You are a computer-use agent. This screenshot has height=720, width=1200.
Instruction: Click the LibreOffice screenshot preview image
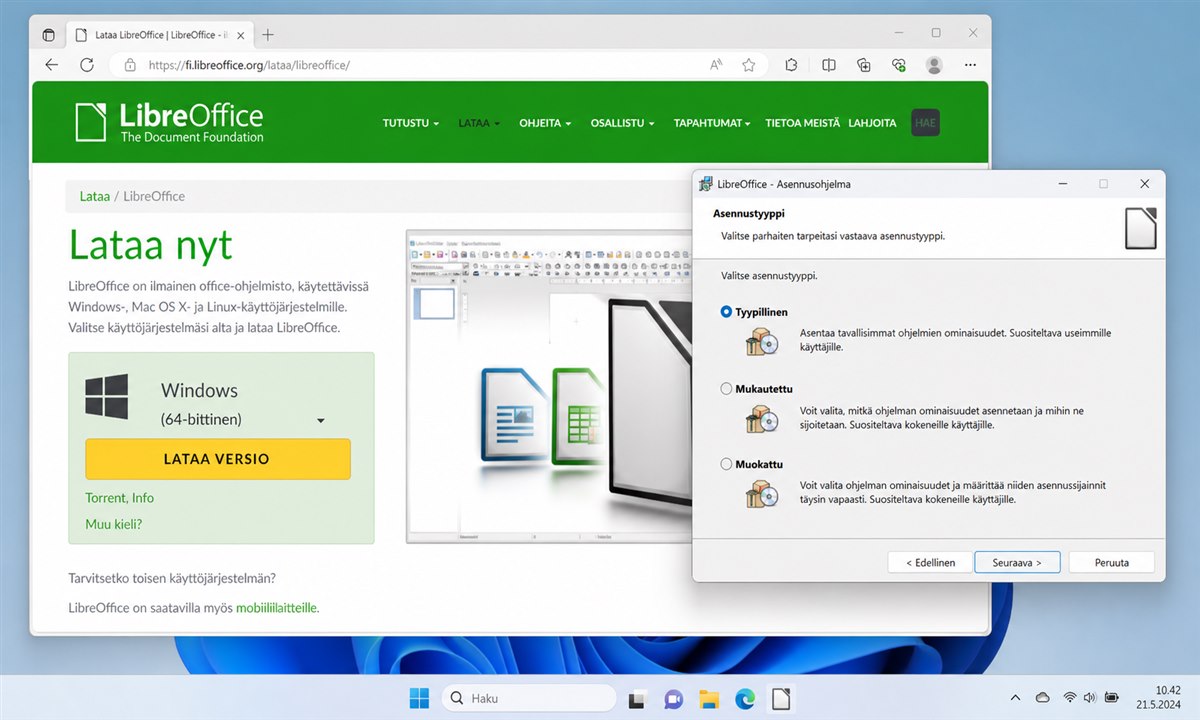pos(548,387)
